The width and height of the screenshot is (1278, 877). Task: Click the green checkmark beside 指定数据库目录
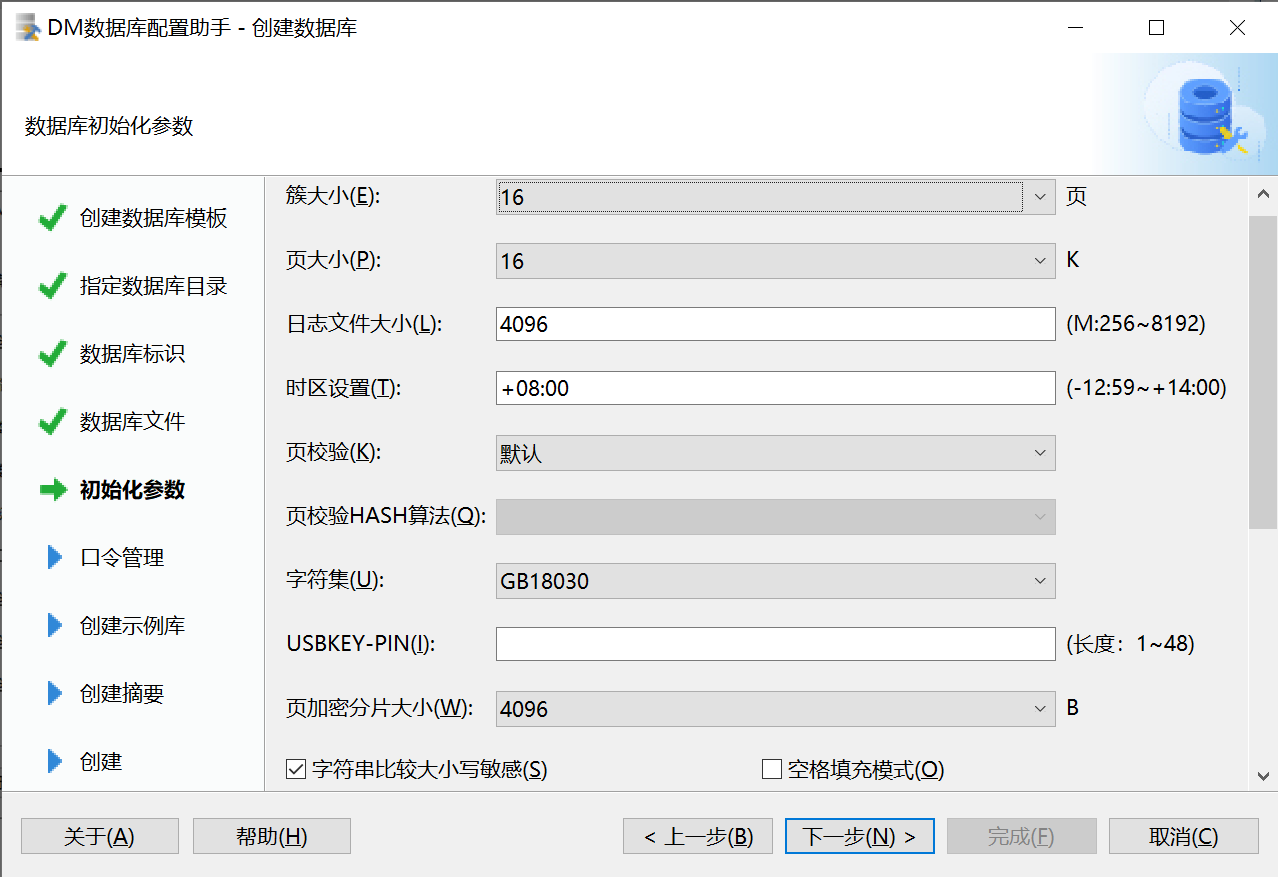tap(53, 286)
